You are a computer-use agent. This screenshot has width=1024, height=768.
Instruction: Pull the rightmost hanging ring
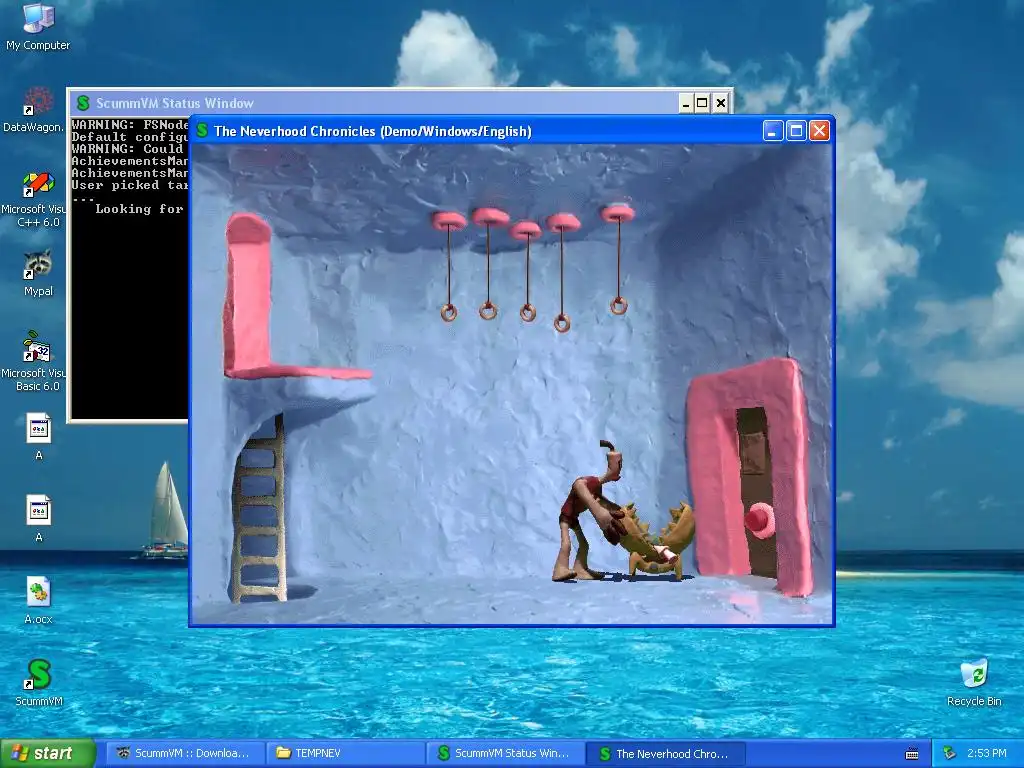(x=618, y=305)
